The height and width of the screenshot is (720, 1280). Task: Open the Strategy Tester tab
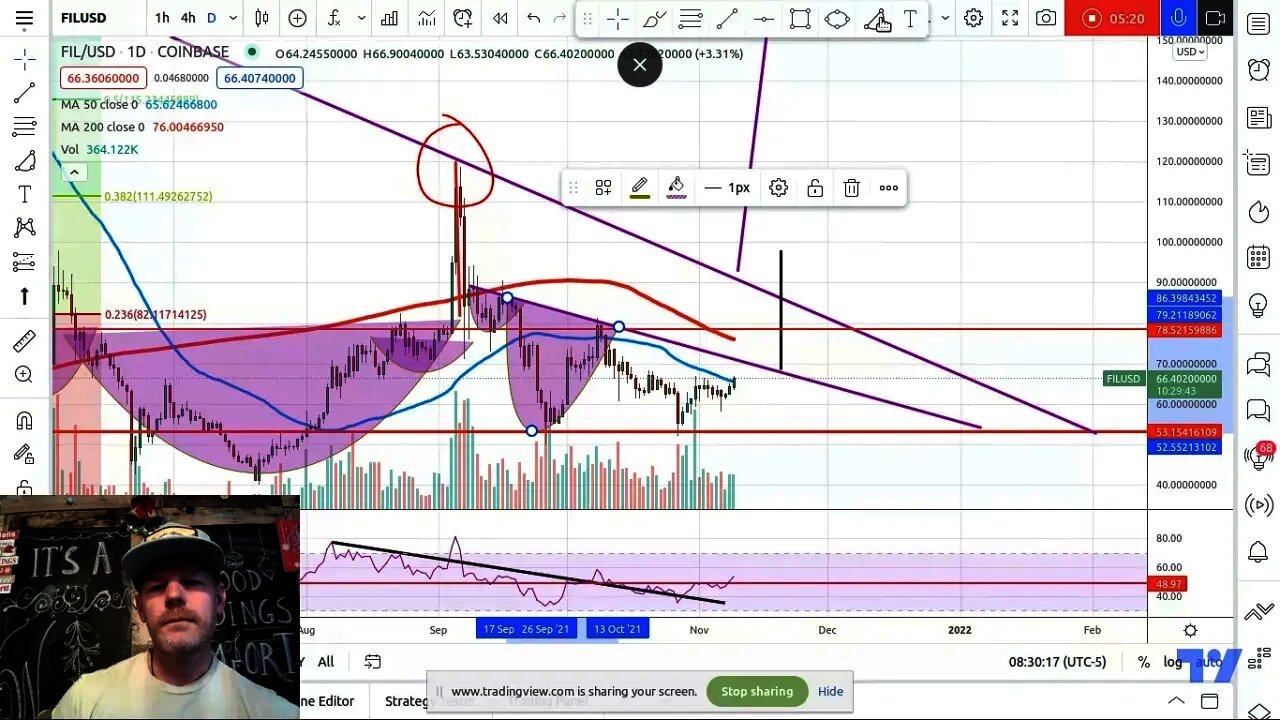point(430,701)
